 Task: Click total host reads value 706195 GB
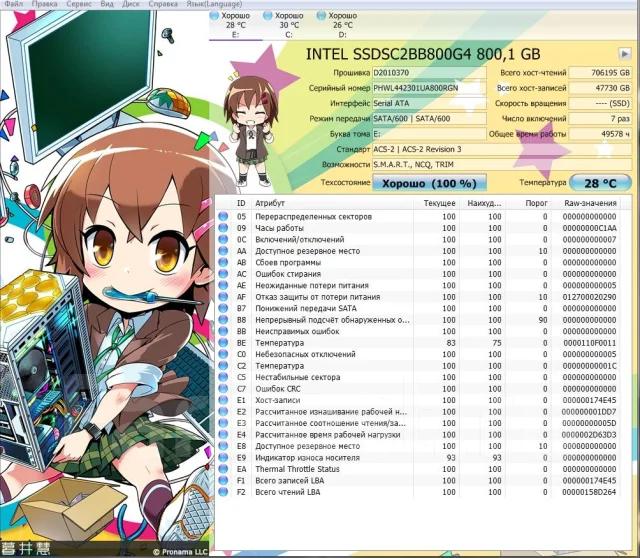click(x=600, y=73)
